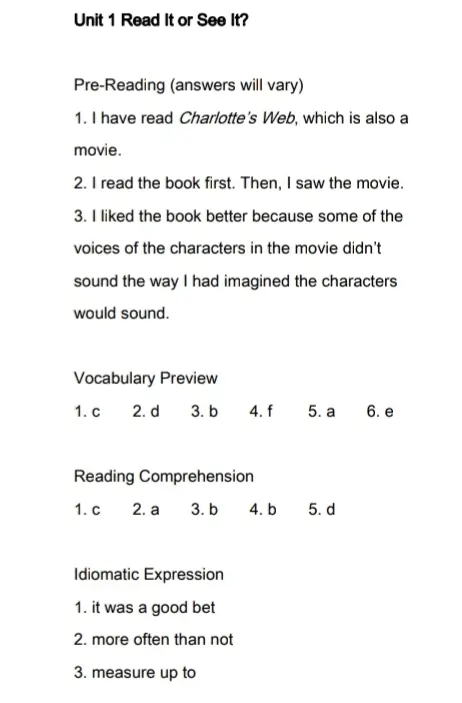This screenshot has width=462, height=703.
Task: Click the heading 'Unit 1 Read It or See It?'
Action: (161, 20)
